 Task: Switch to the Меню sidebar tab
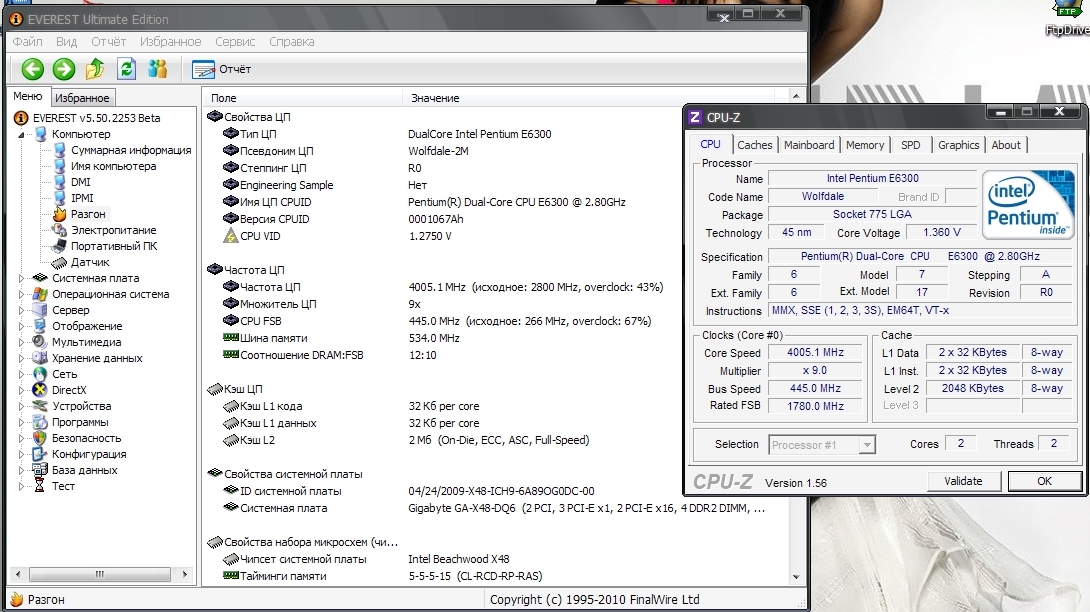pyautogui.click(x=28, y=97)
